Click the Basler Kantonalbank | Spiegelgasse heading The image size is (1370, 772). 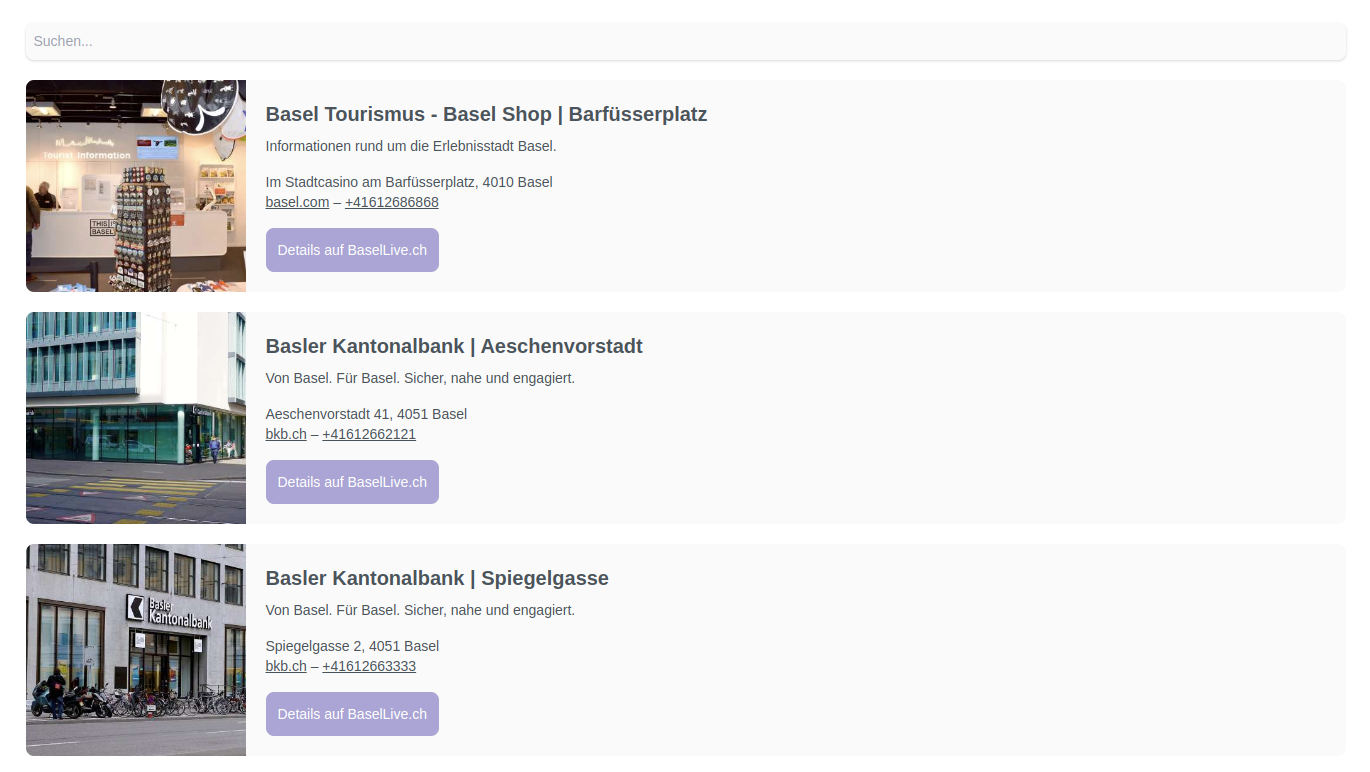coord(437,578)
